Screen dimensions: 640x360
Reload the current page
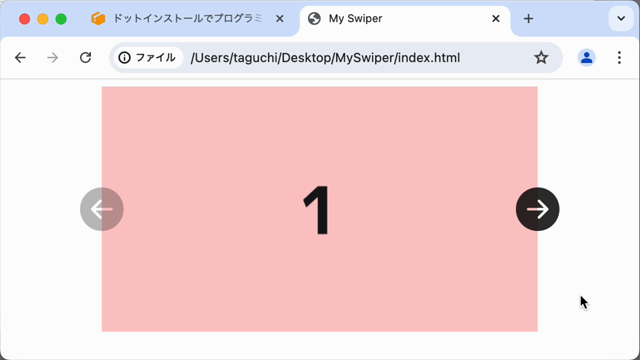pos(85,58)
